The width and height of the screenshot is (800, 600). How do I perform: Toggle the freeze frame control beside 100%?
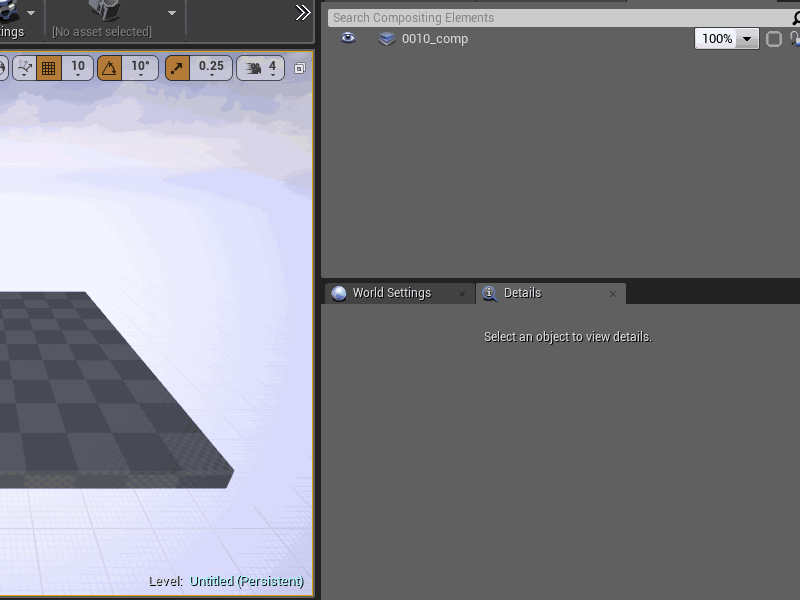point(772,39)
